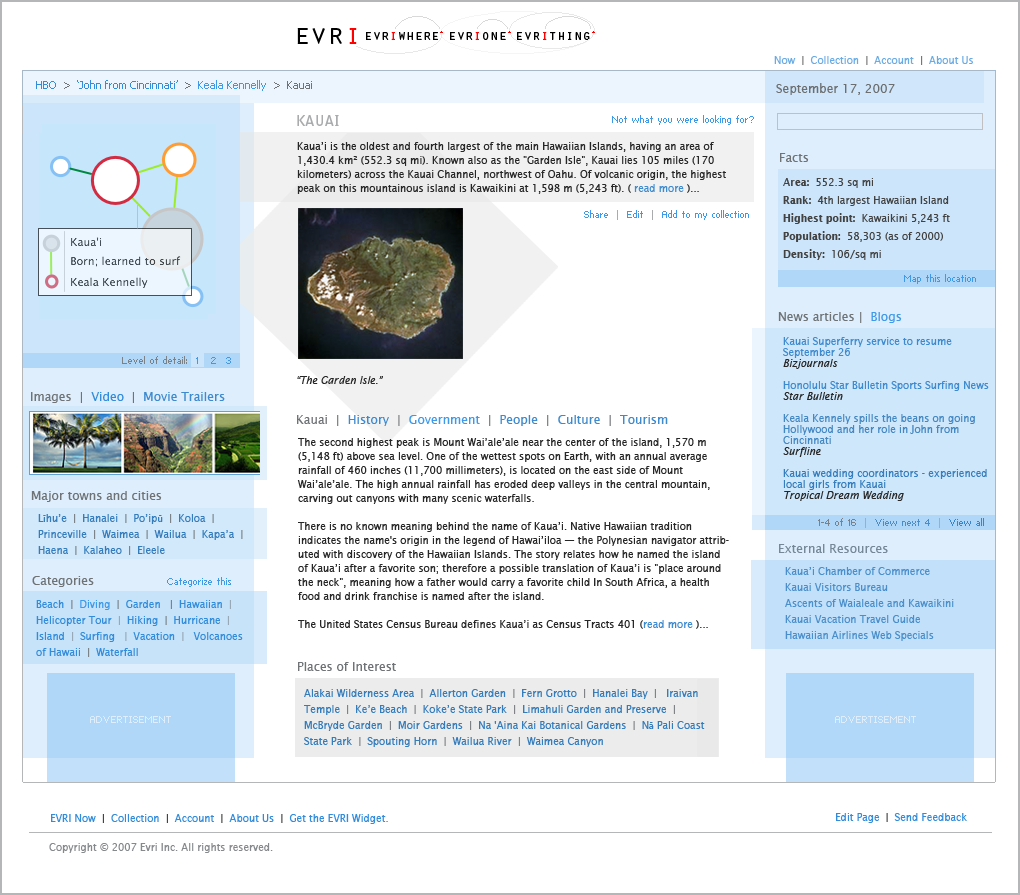The height and width of the screenshot is (895, 1020).
Task: Click the large red circle graph node
Action: coord(115,180)
